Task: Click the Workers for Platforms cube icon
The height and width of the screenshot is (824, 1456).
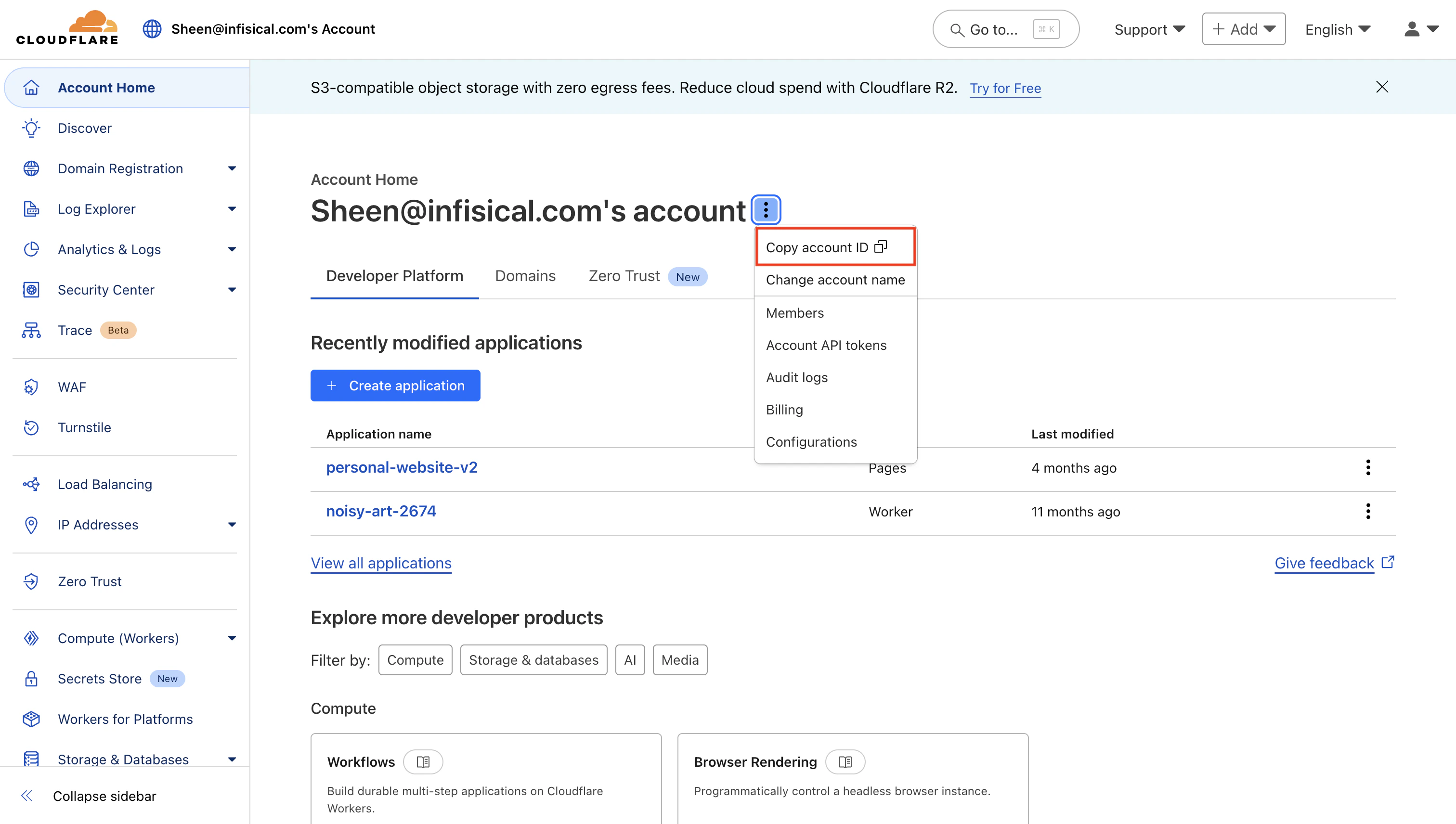Action: point(31,719)
